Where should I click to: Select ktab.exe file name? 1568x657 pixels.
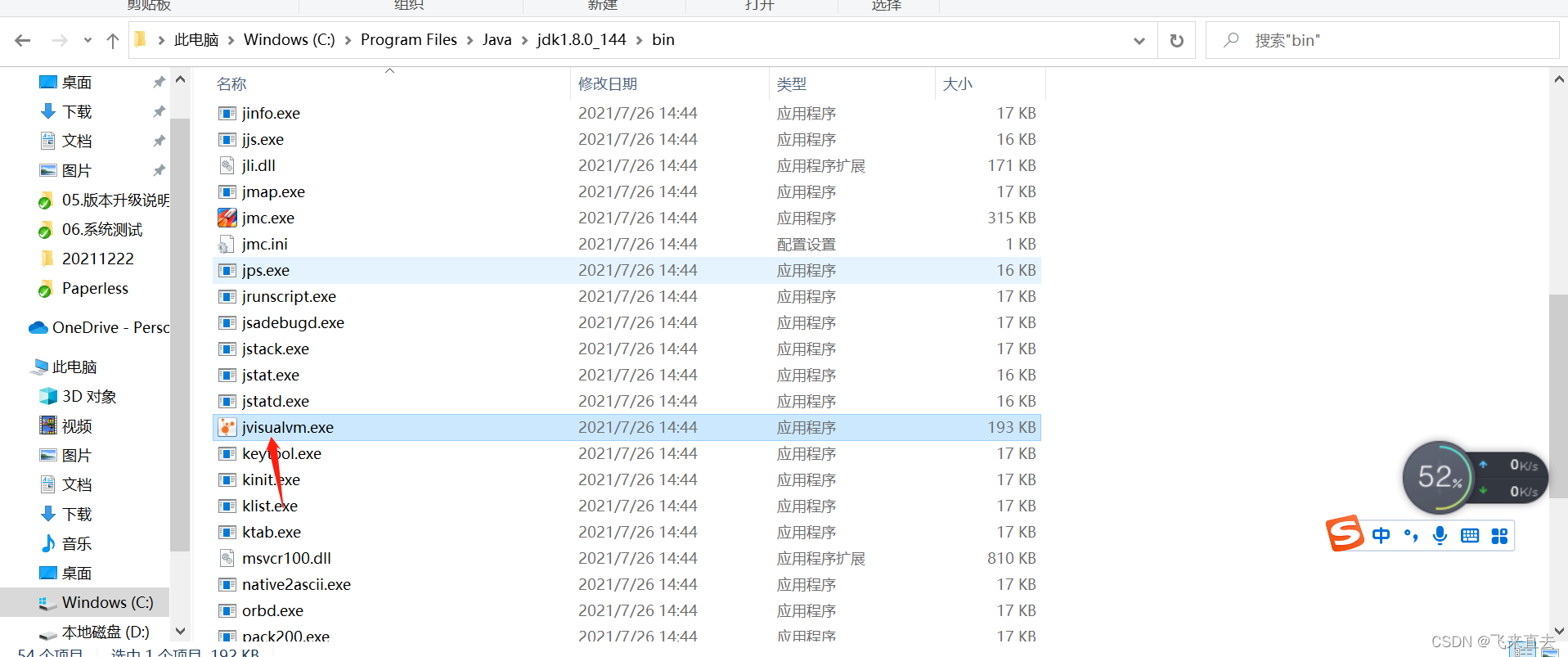tap(272, 532)
